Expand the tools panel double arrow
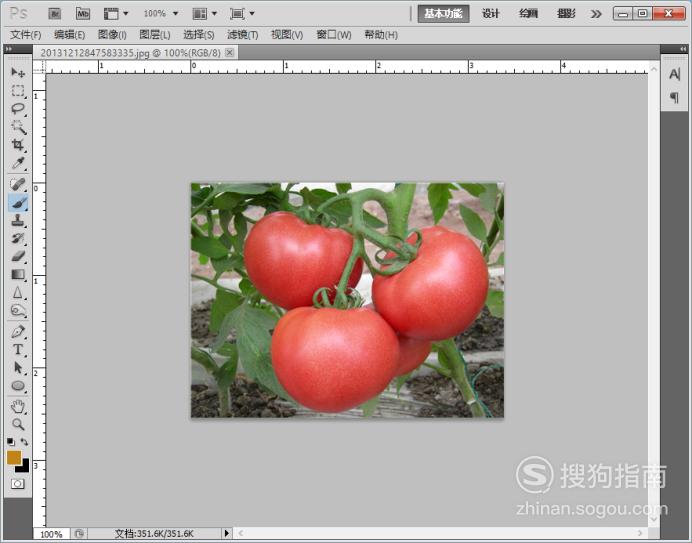This screenshot has width=692, height=543. point(9,49)
